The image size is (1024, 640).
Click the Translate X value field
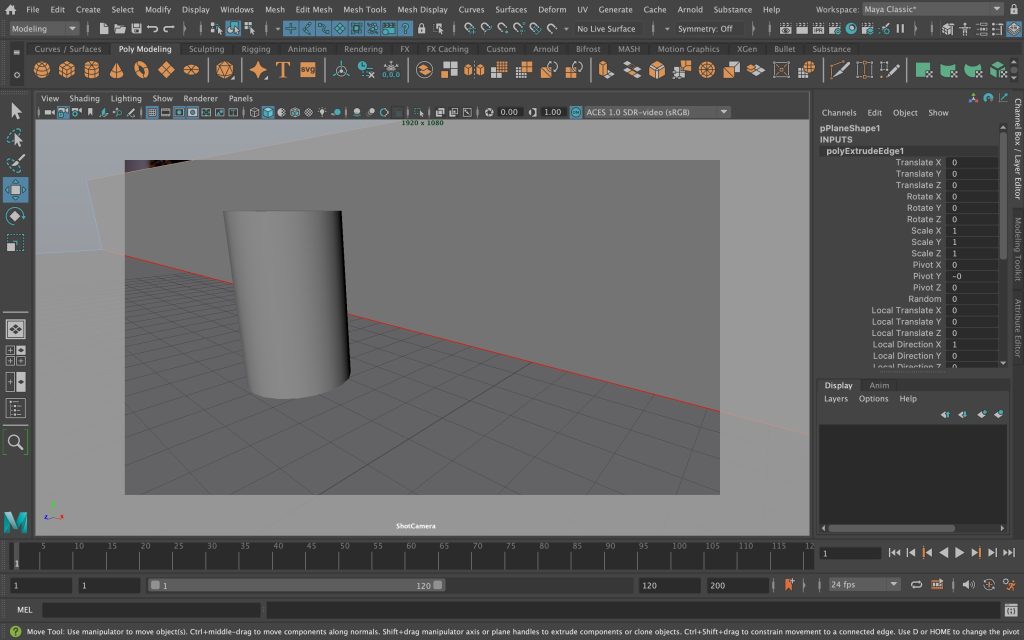(973, 163)
